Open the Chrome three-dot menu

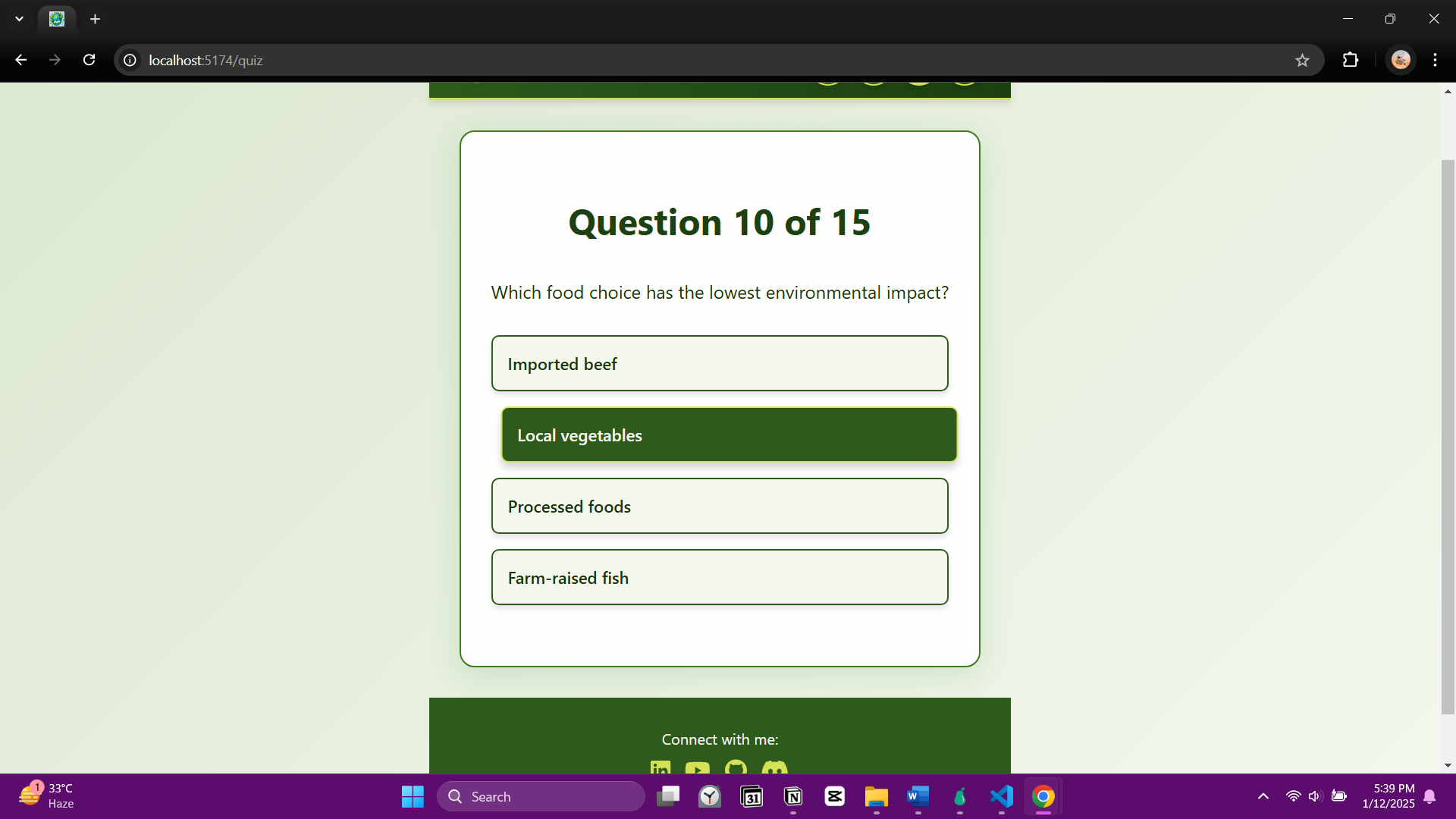[1435, 60]
